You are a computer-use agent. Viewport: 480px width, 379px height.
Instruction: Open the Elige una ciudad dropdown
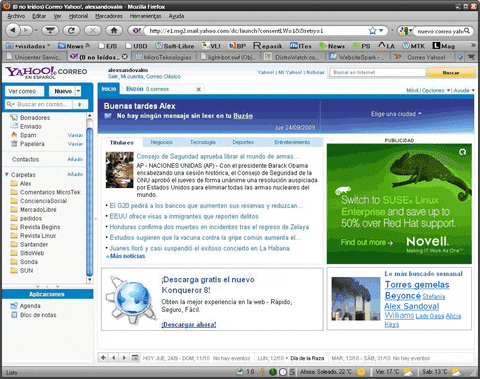[396, 114]
